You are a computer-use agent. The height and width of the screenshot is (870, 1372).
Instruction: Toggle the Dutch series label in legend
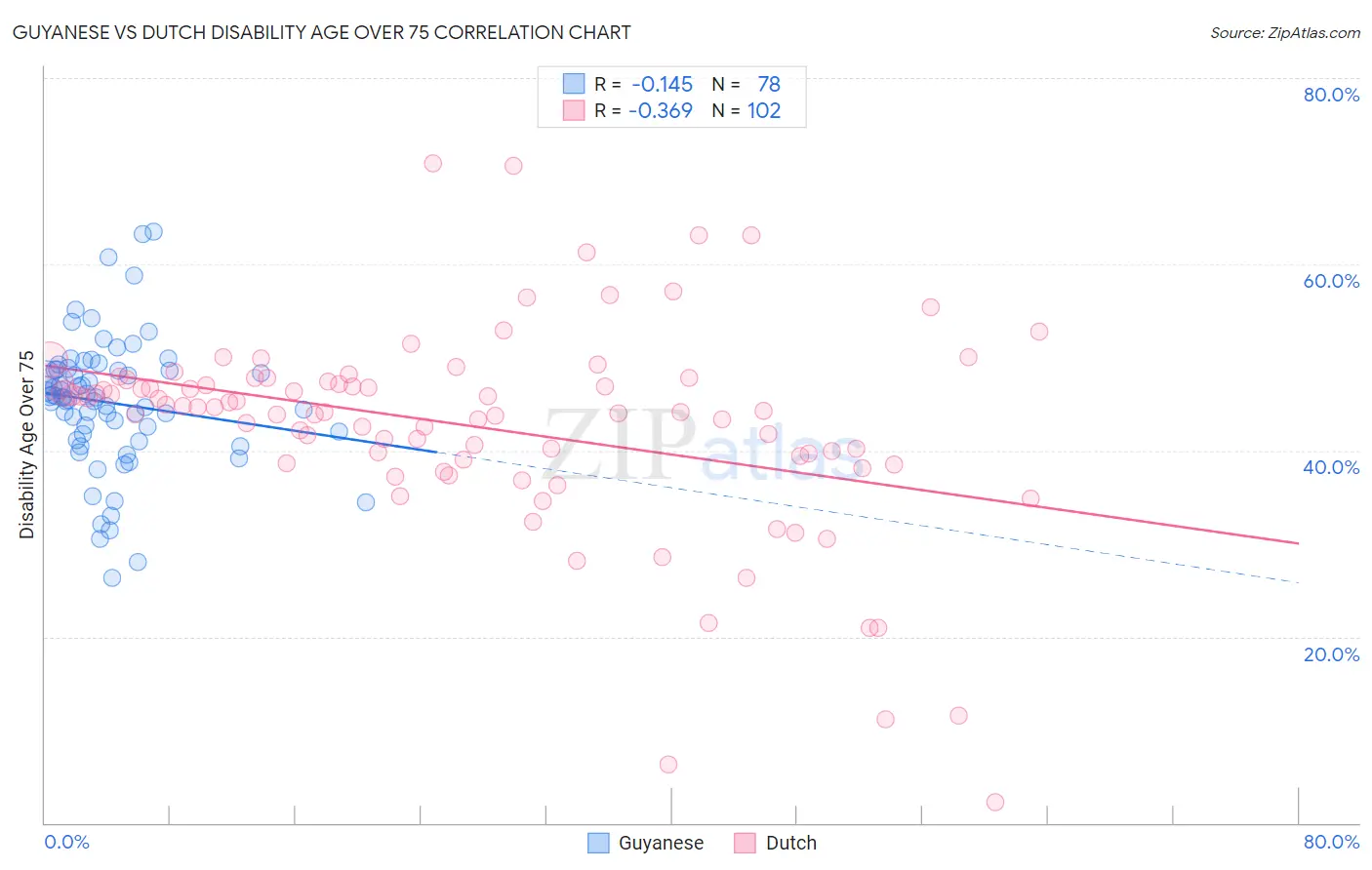pos(790,843)
